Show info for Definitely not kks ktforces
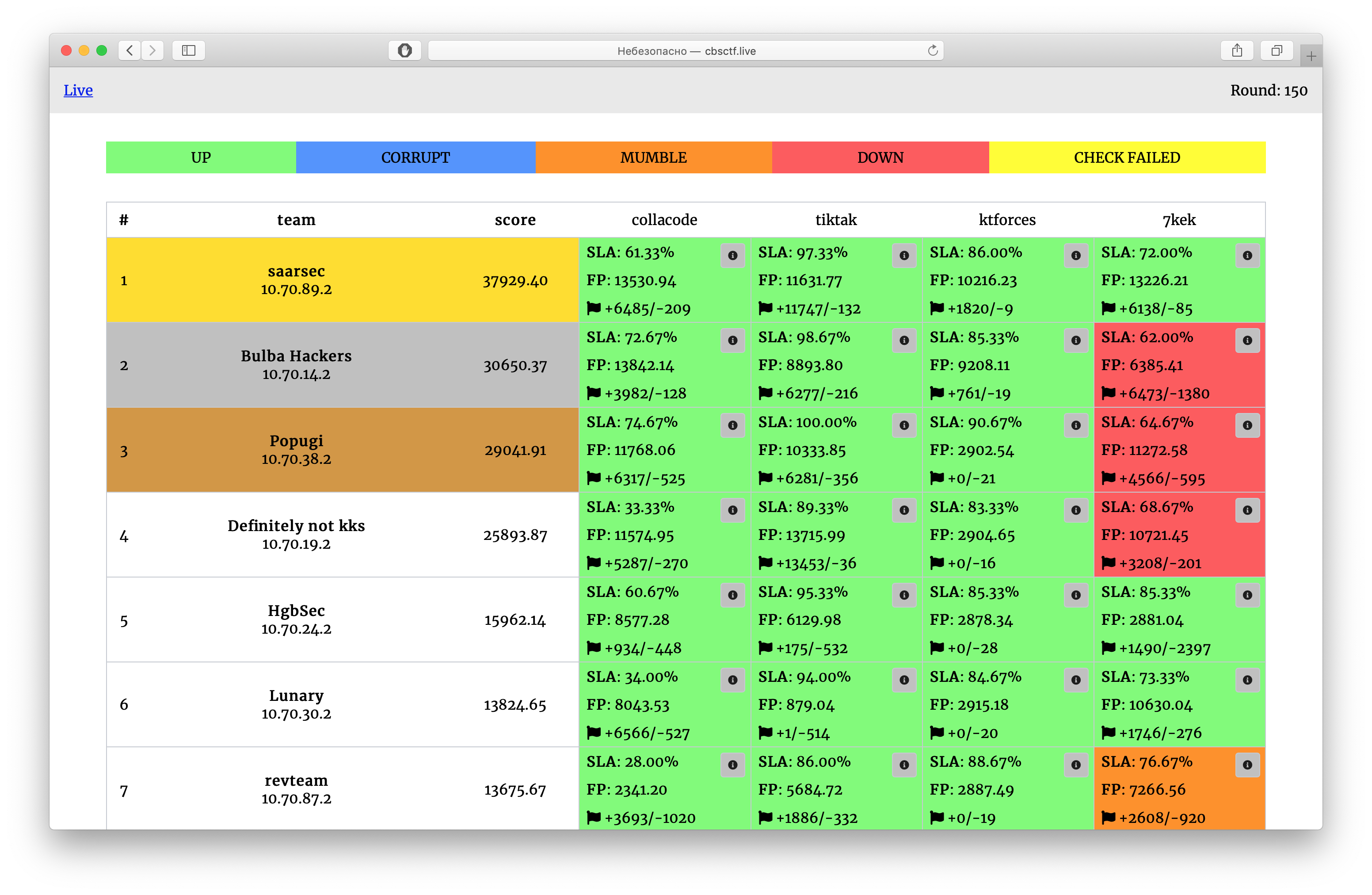Screen dimensions: 1372x895 (1075, 510)
